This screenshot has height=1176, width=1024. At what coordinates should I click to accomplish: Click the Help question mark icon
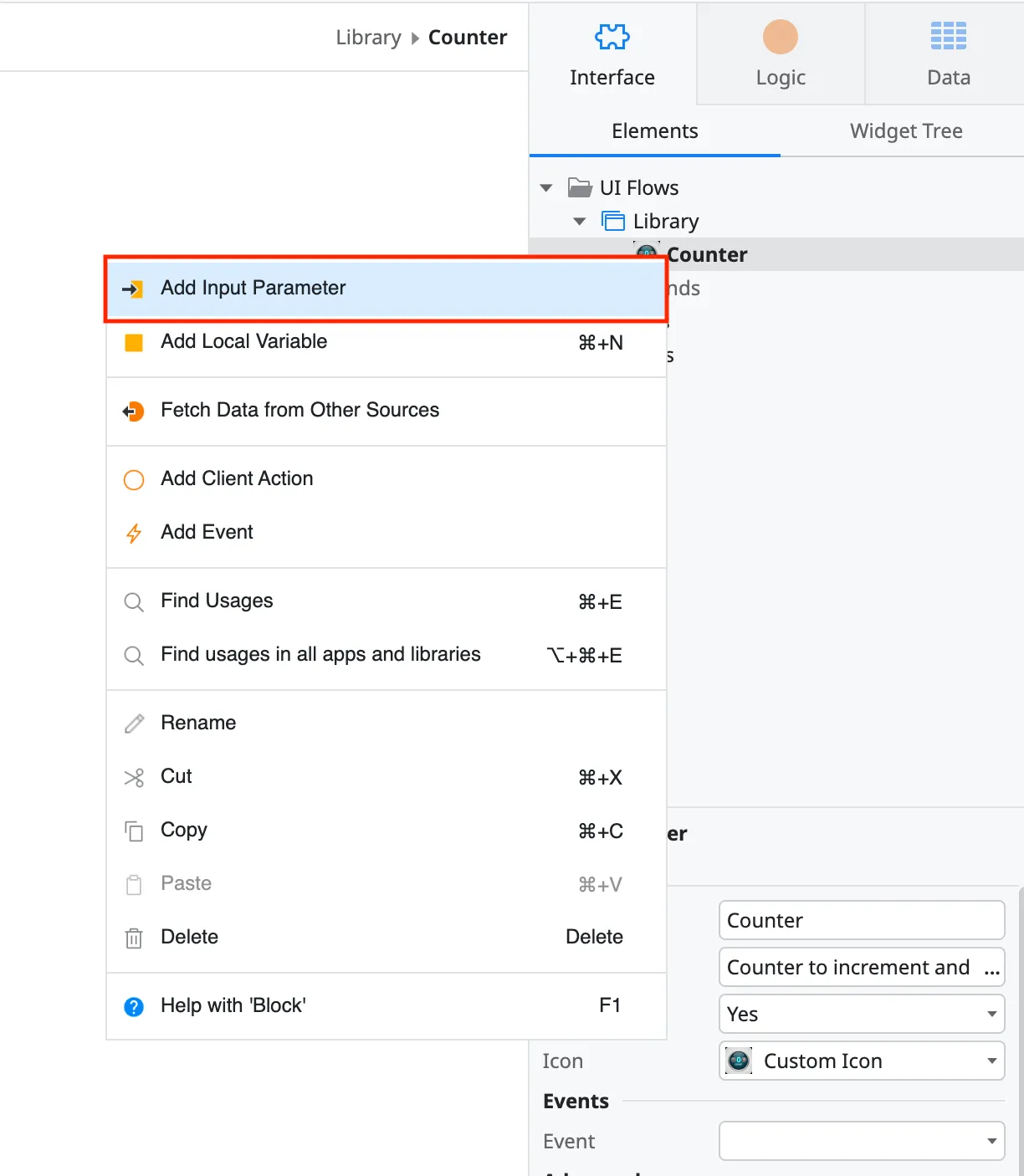(x=134, y=1006)
